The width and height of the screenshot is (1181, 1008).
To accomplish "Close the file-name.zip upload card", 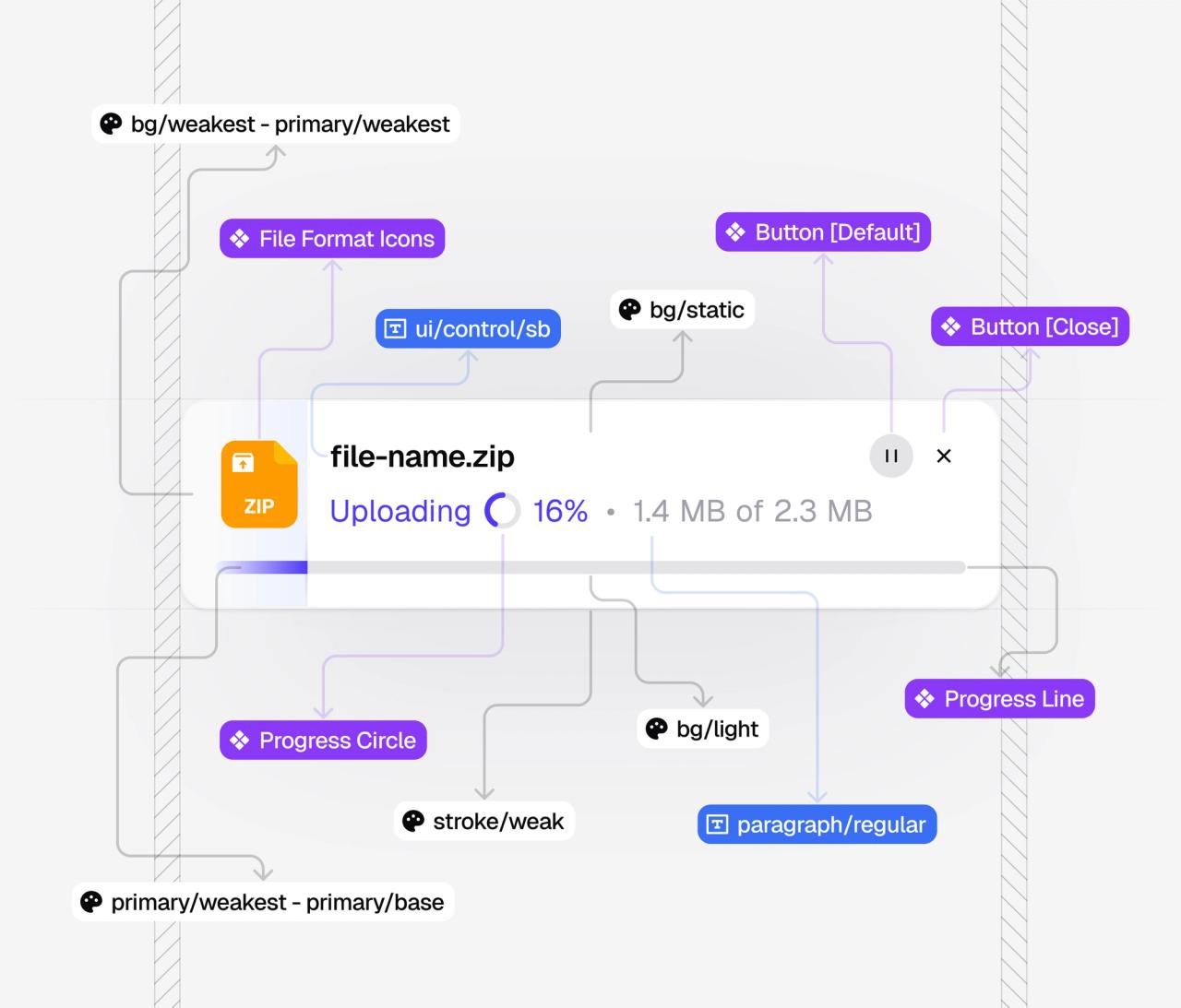I will click(x=944, y=456).
